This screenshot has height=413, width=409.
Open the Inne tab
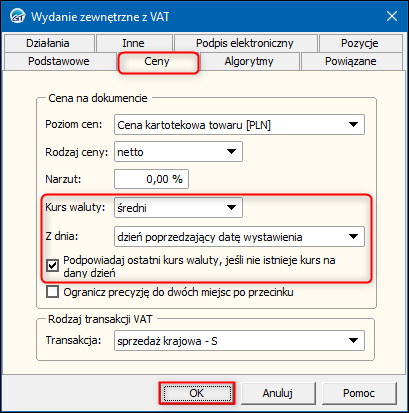(x=134, y=43)
